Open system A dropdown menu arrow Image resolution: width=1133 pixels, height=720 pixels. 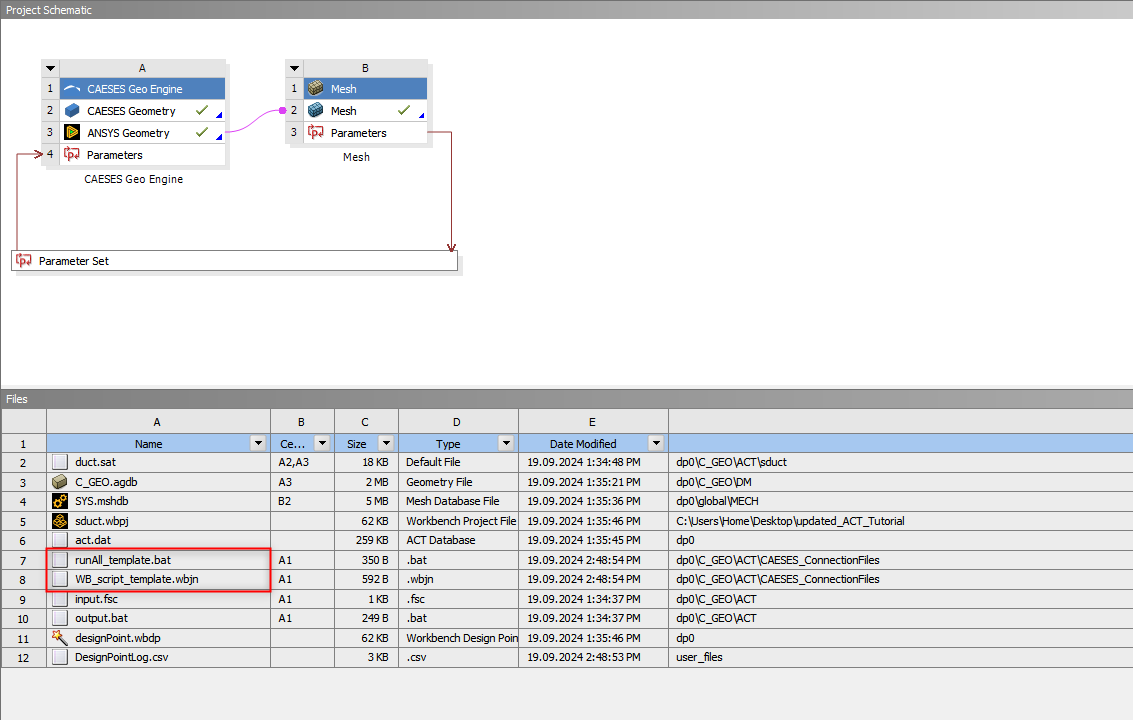pyautogui.click(x=51, y=68)
